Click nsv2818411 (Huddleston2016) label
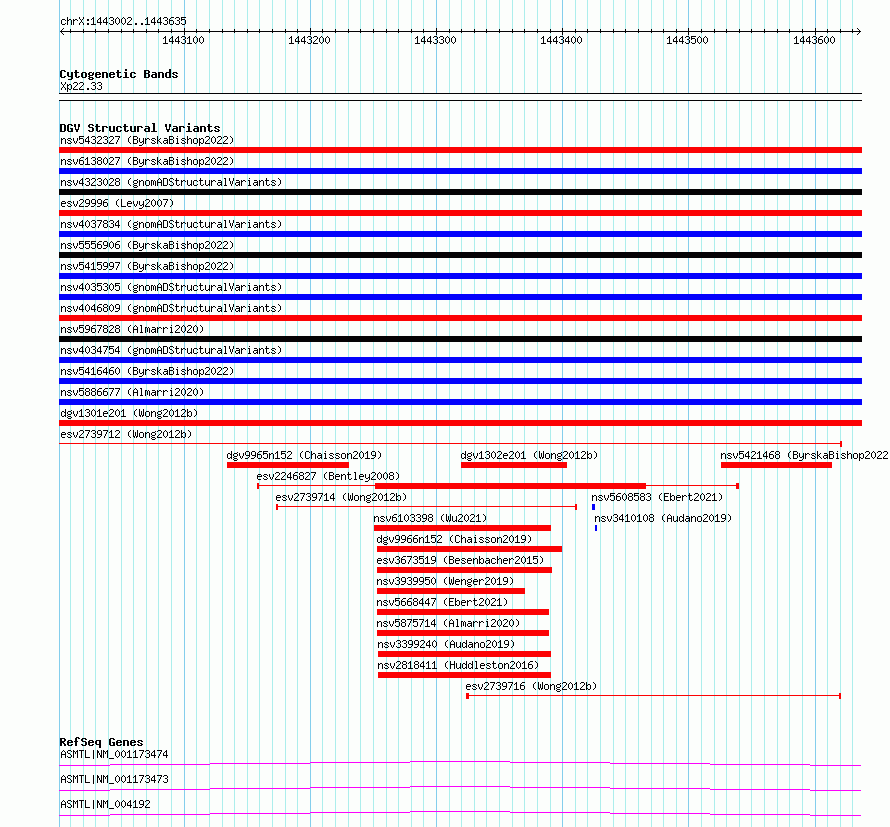Screen dimensions: 890x827 click(x=458, y=665)
